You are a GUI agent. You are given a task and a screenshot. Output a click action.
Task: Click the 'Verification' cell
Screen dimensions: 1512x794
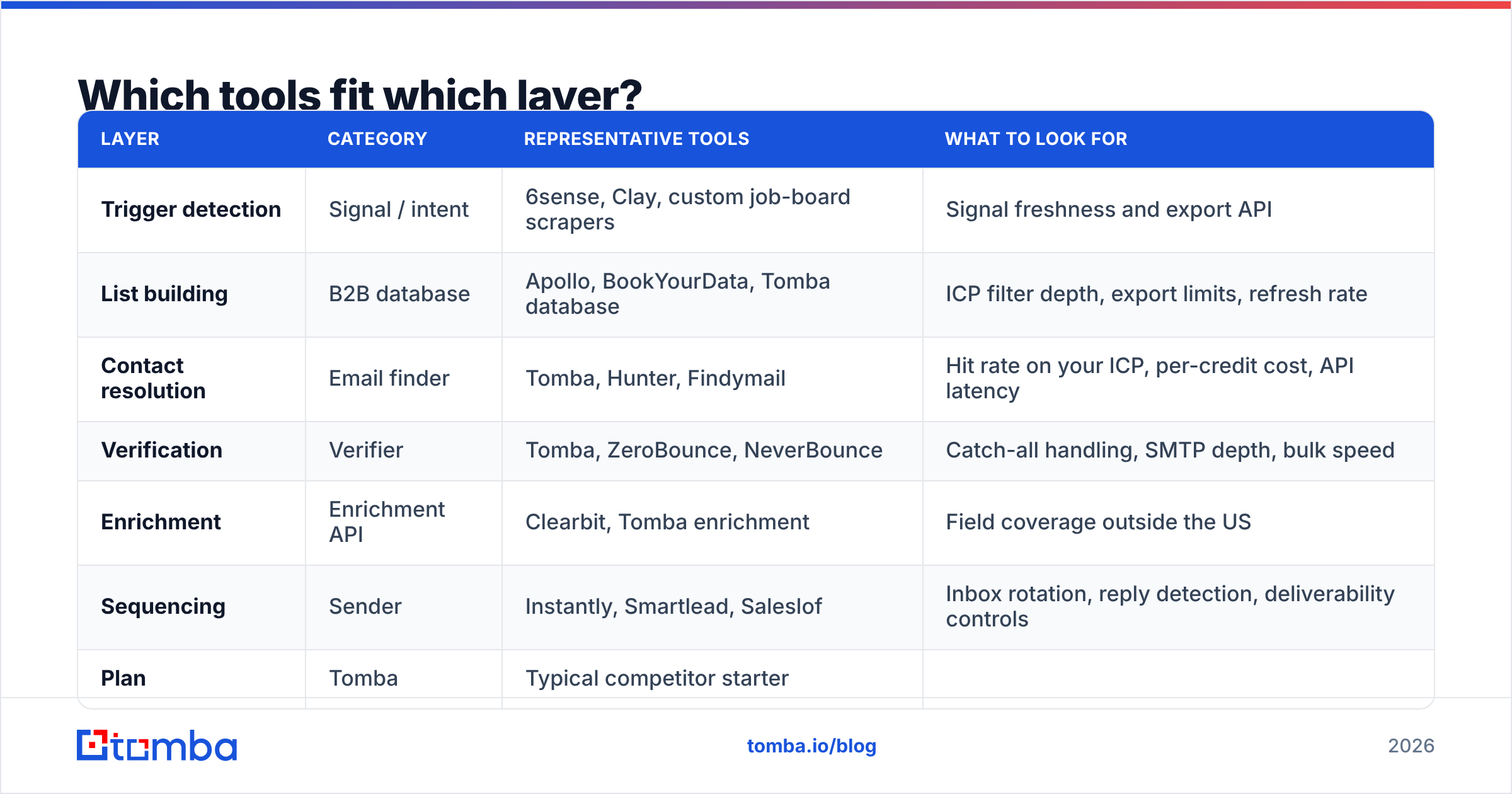coord(192,451)
